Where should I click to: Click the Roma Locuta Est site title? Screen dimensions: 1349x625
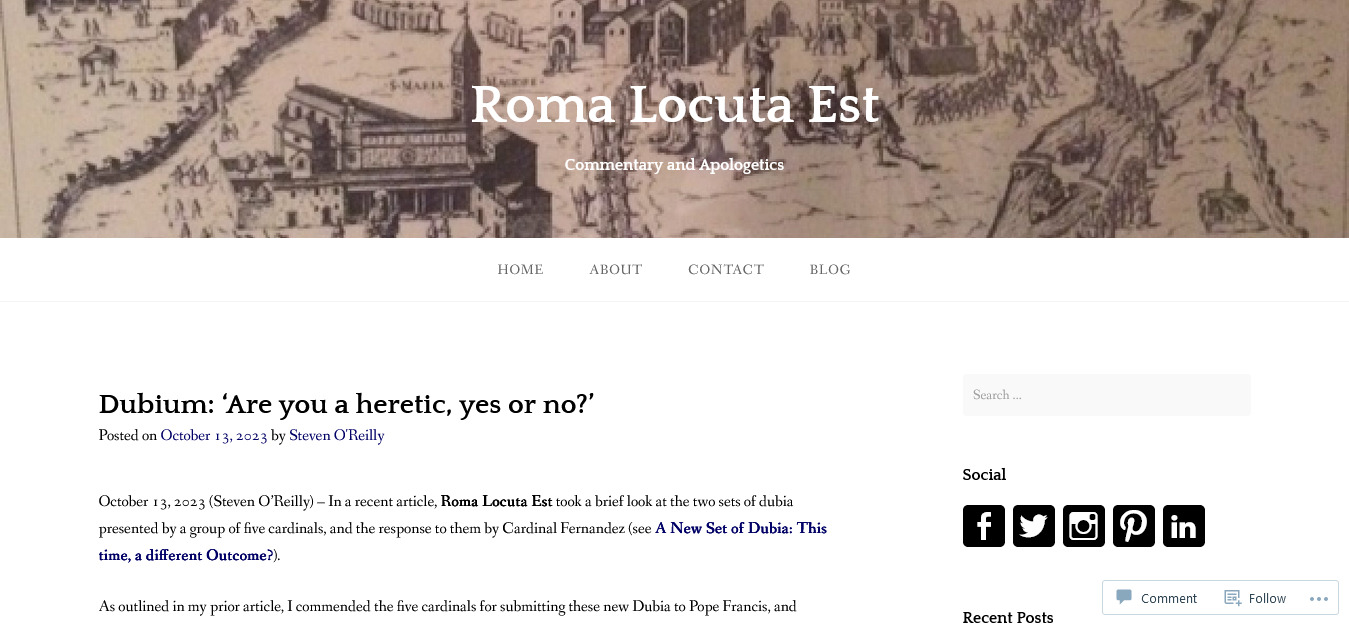pos(675,105)
